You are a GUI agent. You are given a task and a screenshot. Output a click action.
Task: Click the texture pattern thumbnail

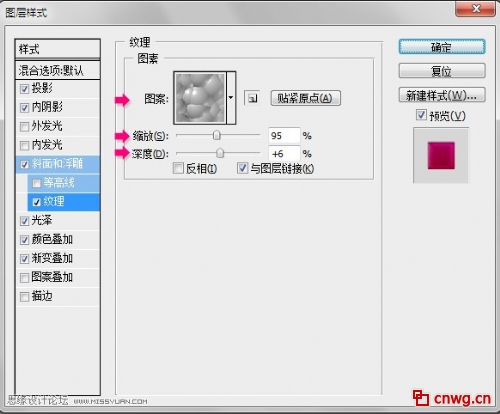click(x=200, y=98)
